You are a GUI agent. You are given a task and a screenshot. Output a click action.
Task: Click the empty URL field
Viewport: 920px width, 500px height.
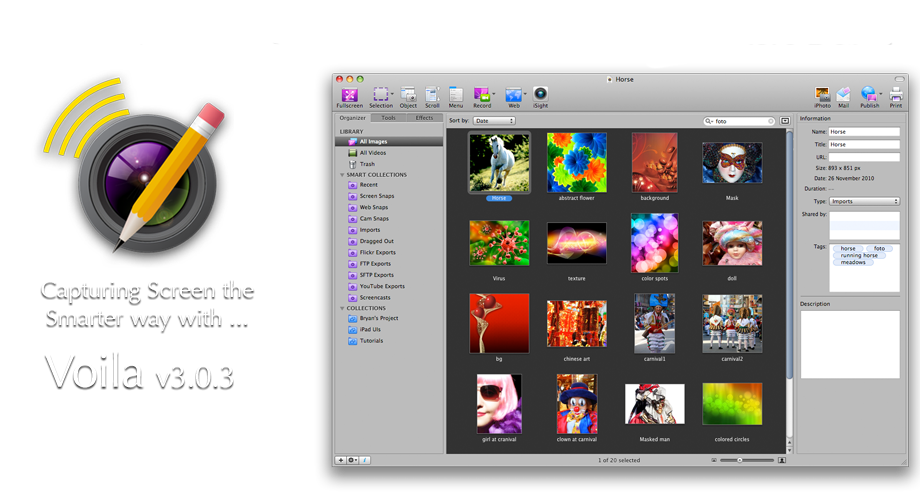[x=864, y=157]
